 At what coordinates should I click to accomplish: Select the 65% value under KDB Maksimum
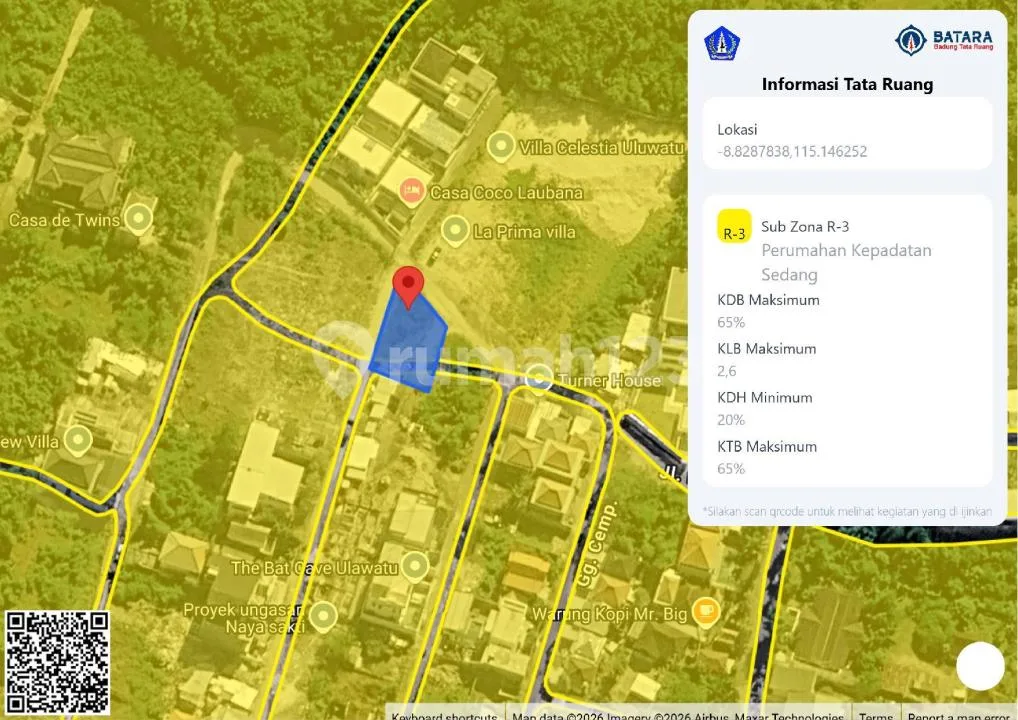[731, 322]
